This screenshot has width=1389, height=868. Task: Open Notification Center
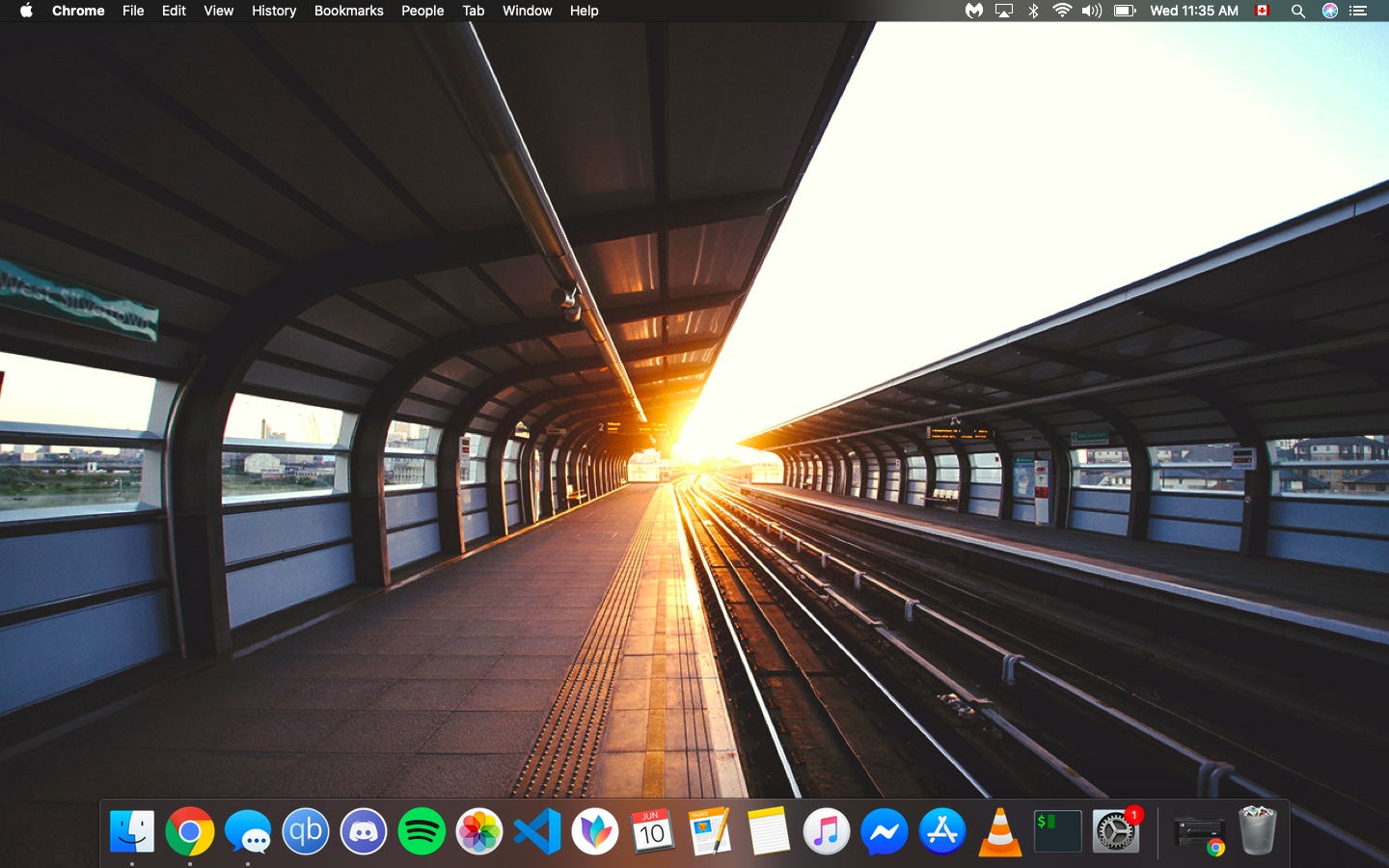(1358, 11)
